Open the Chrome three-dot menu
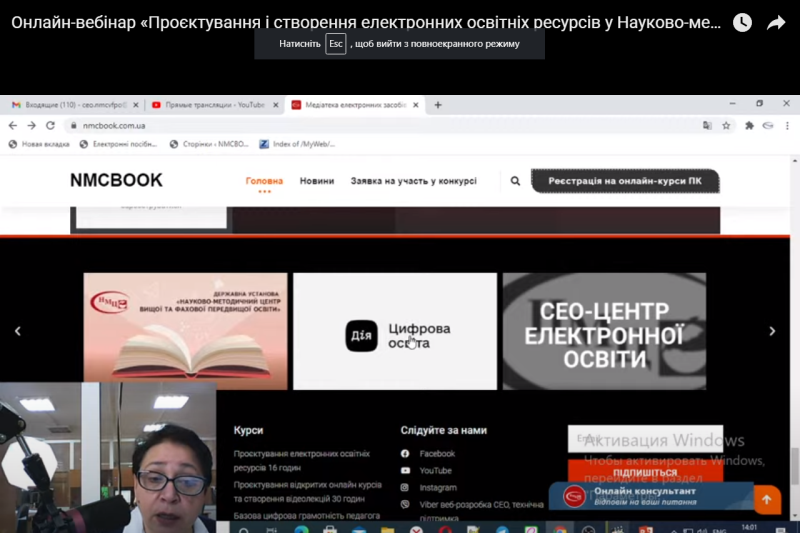Screen dimensions: 800x533 coord(787,125)
